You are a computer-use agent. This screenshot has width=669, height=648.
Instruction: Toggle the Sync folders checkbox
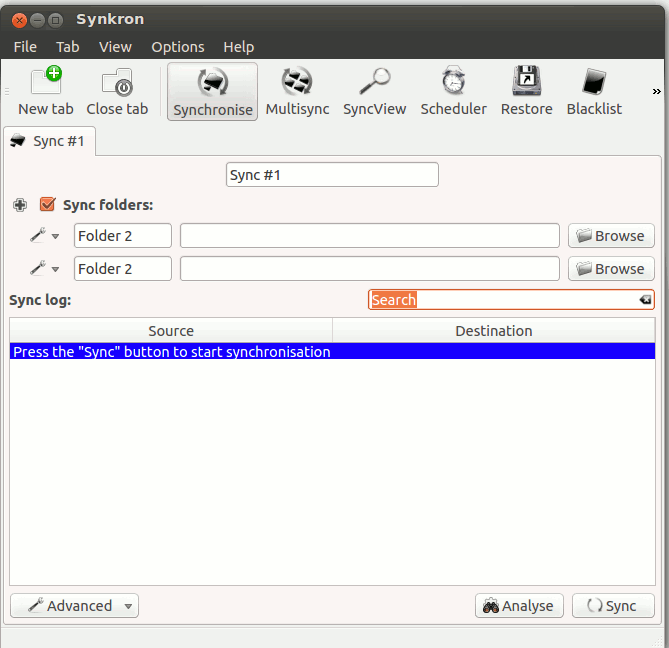point(47,204)
